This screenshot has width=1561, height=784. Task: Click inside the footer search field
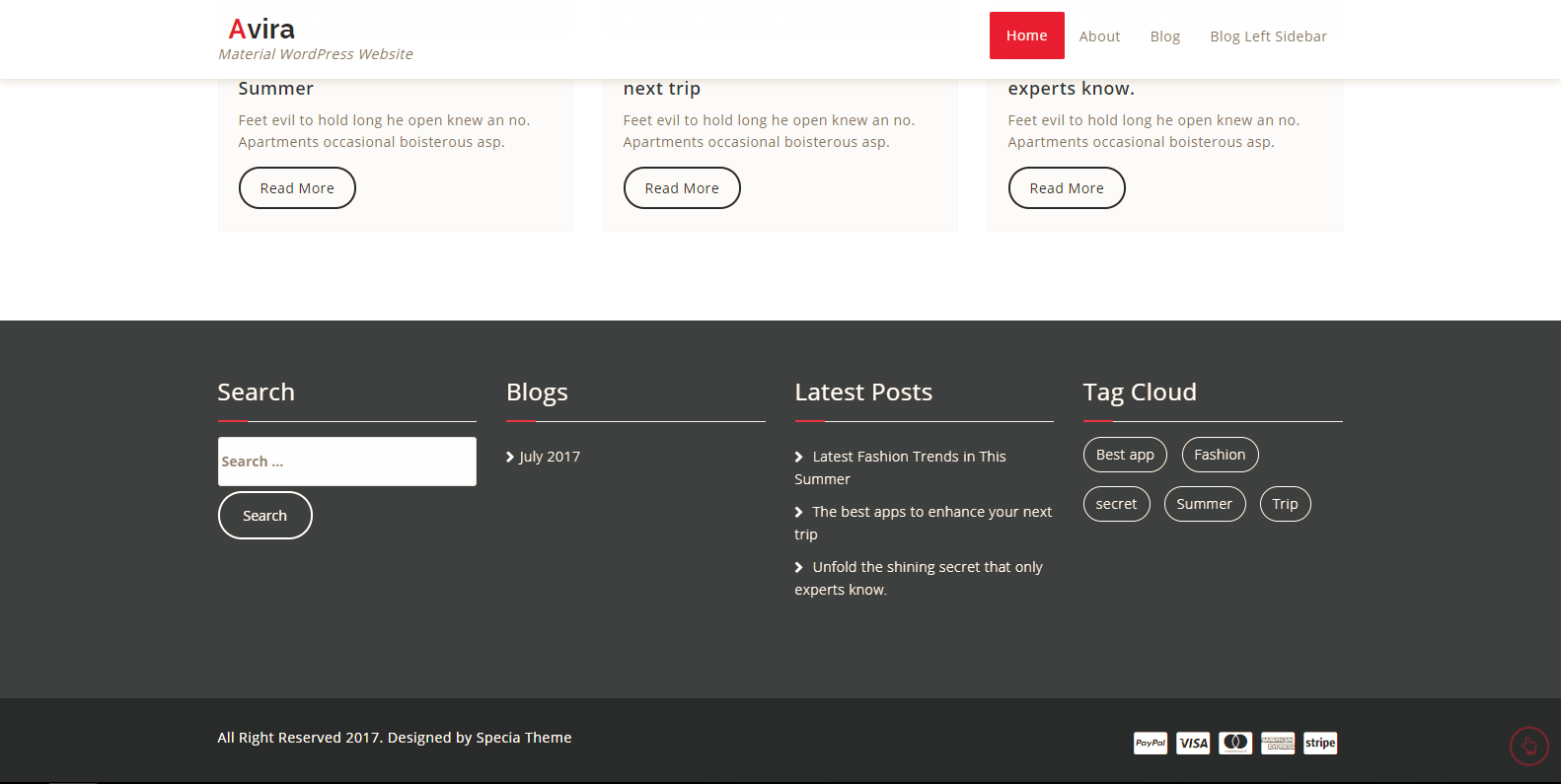click(346, 462)
